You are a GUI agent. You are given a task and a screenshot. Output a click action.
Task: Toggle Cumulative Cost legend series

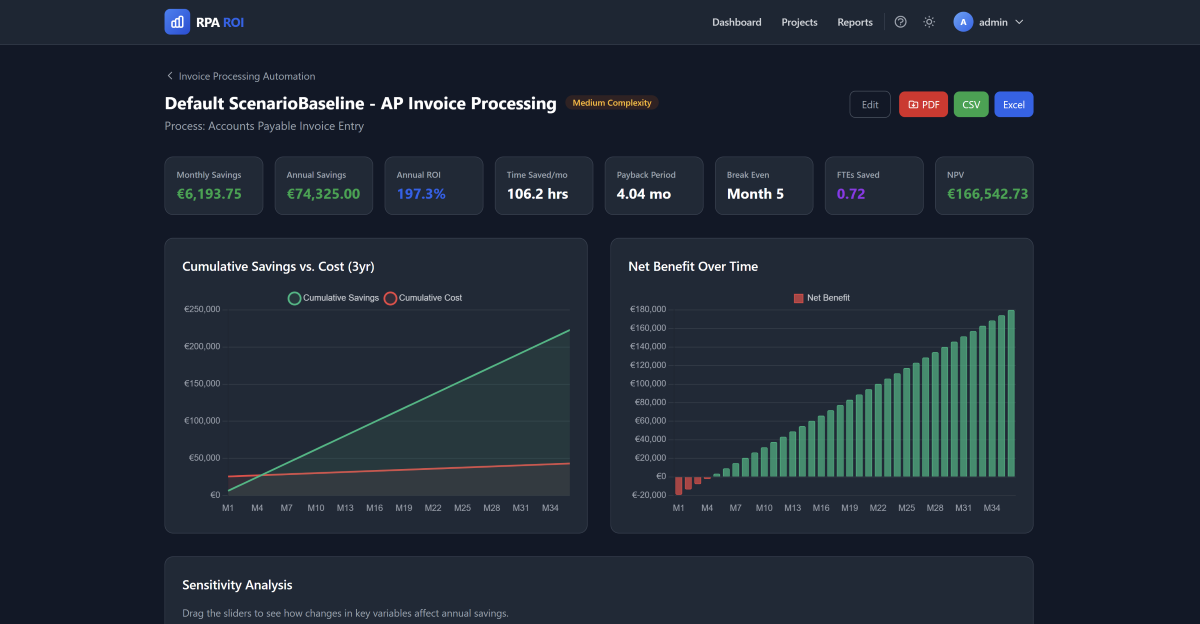click(x=423, y=298)
